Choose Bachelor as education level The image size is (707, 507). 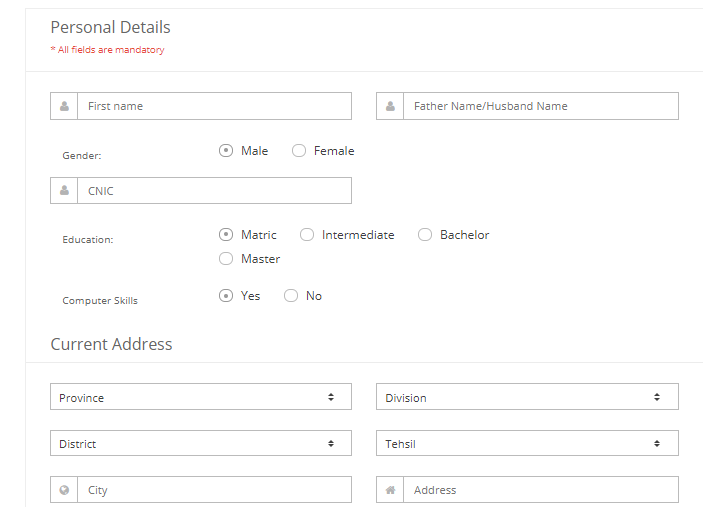[x=425, y=235]
